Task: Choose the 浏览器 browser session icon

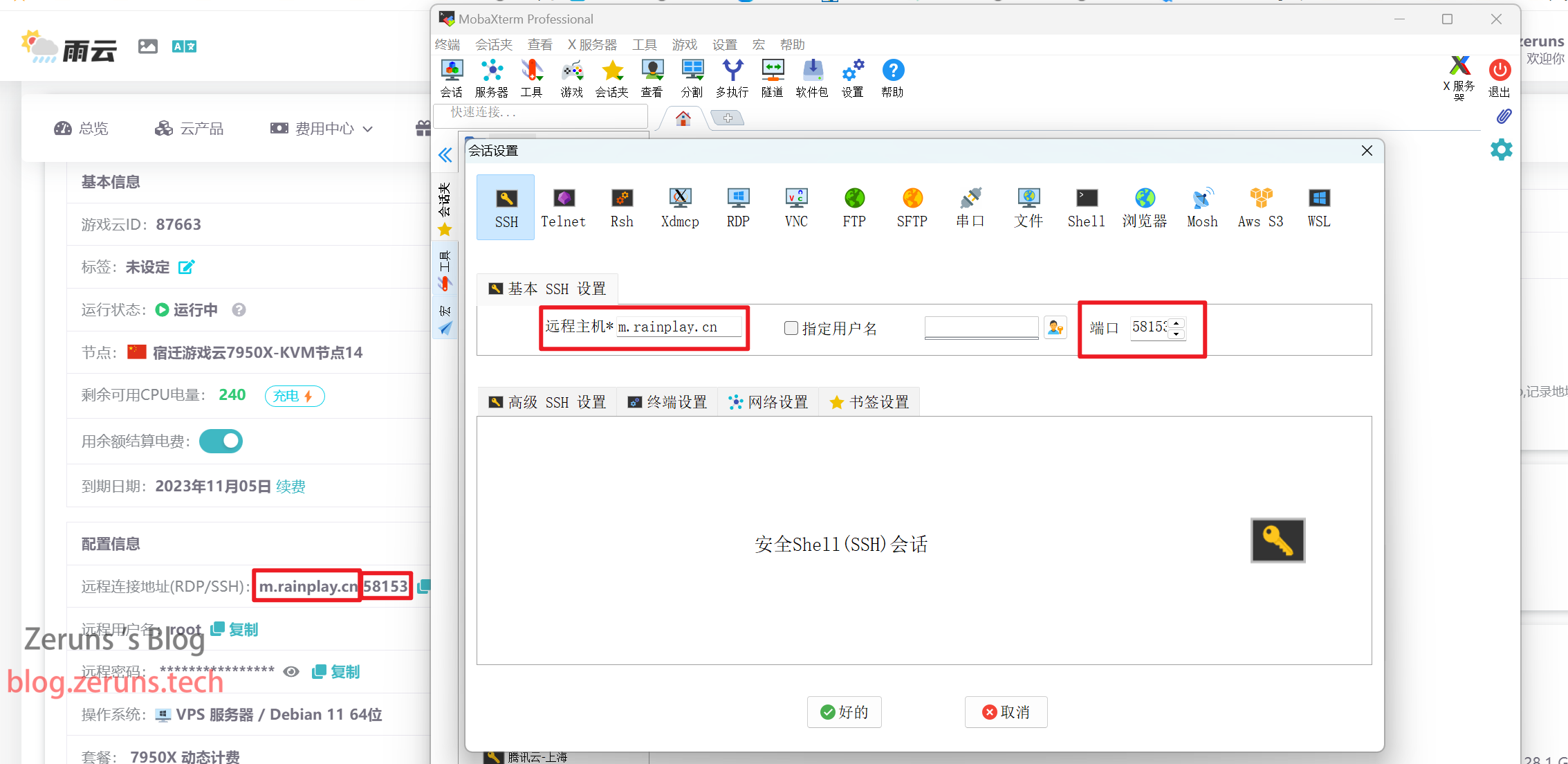Action: 1145,208
